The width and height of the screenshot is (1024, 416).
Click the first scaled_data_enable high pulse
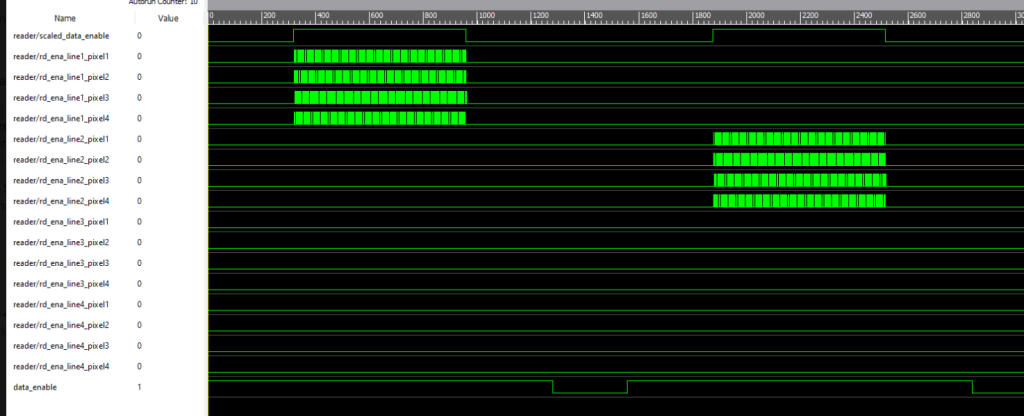380,35
